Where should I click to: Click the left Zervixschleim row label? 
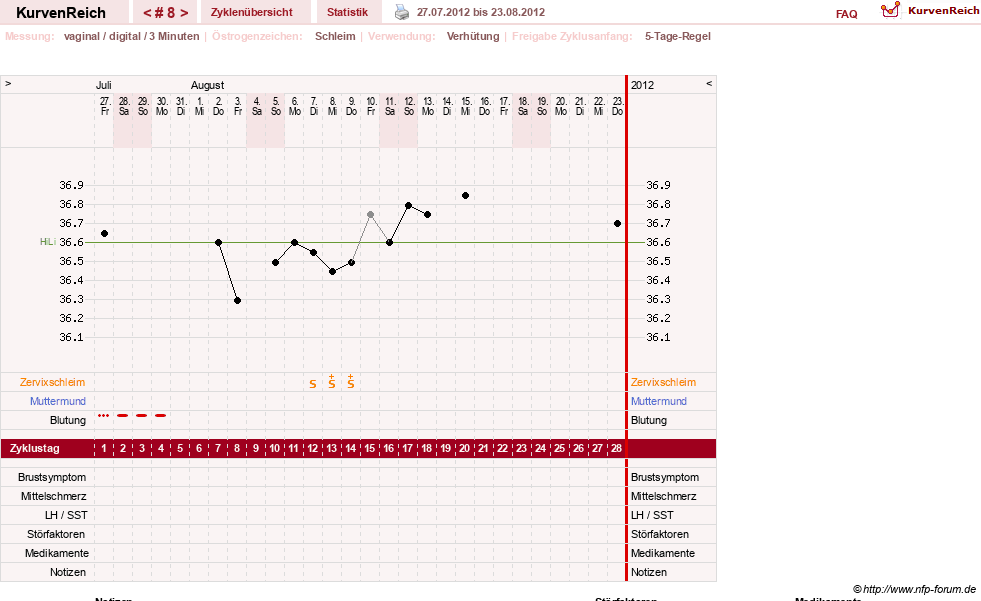tap(52, 382)
